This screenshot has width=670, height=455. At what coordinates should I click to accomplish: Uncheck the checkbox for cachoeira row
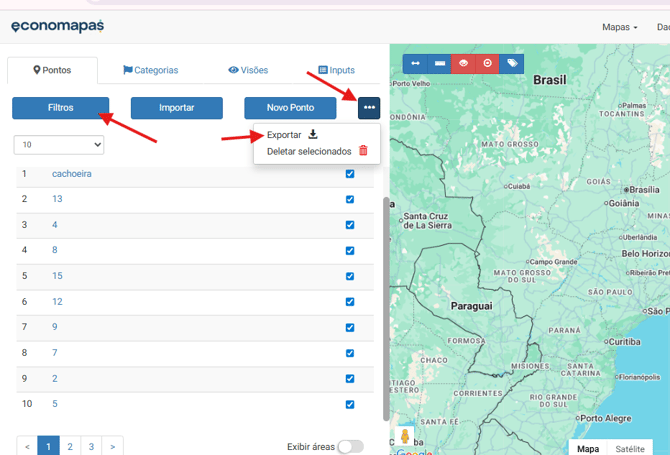350,174
